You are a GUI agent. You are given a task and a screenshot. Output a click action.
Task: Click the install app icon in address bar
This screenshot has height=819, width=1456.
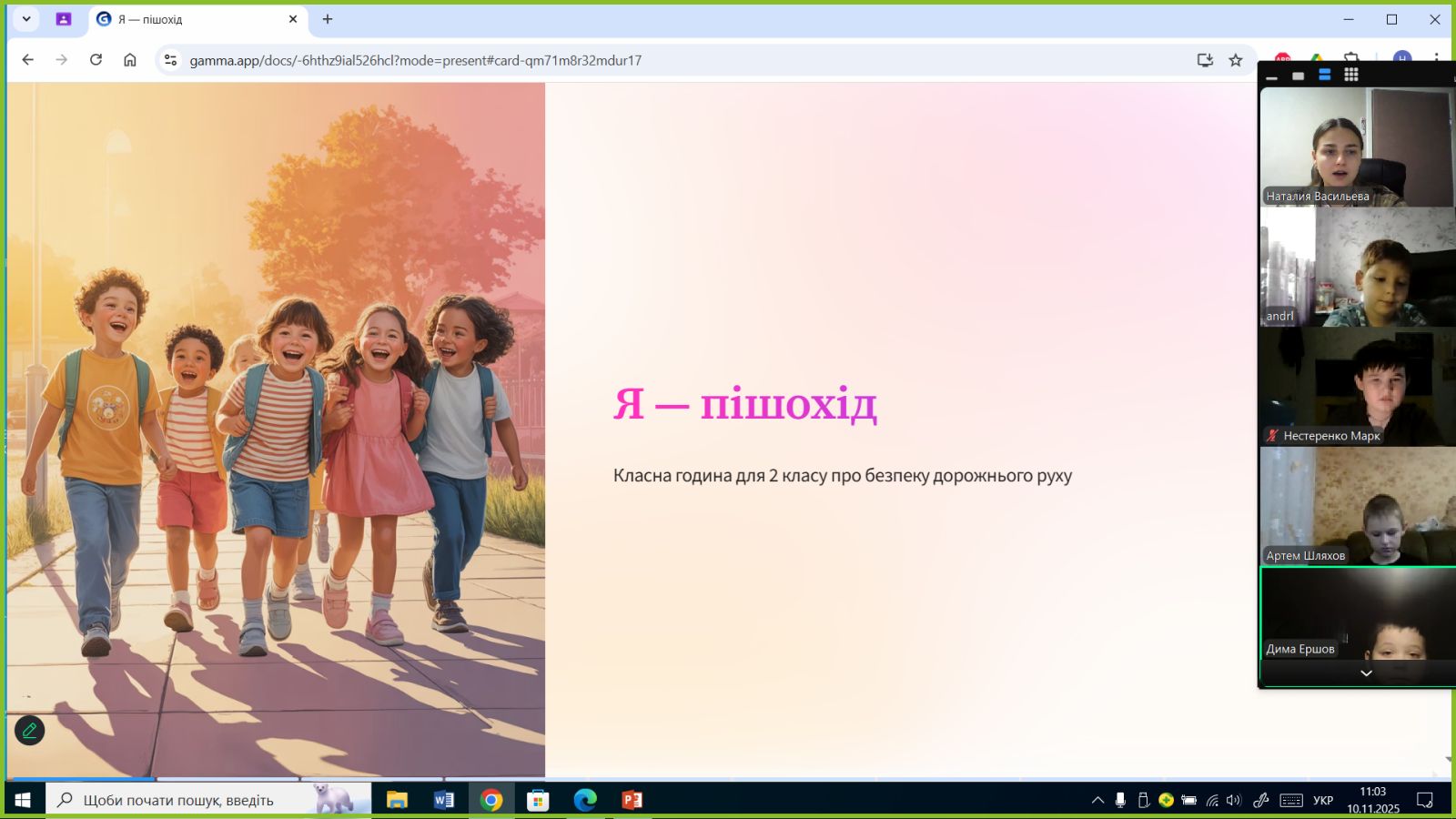point(1205,60)
